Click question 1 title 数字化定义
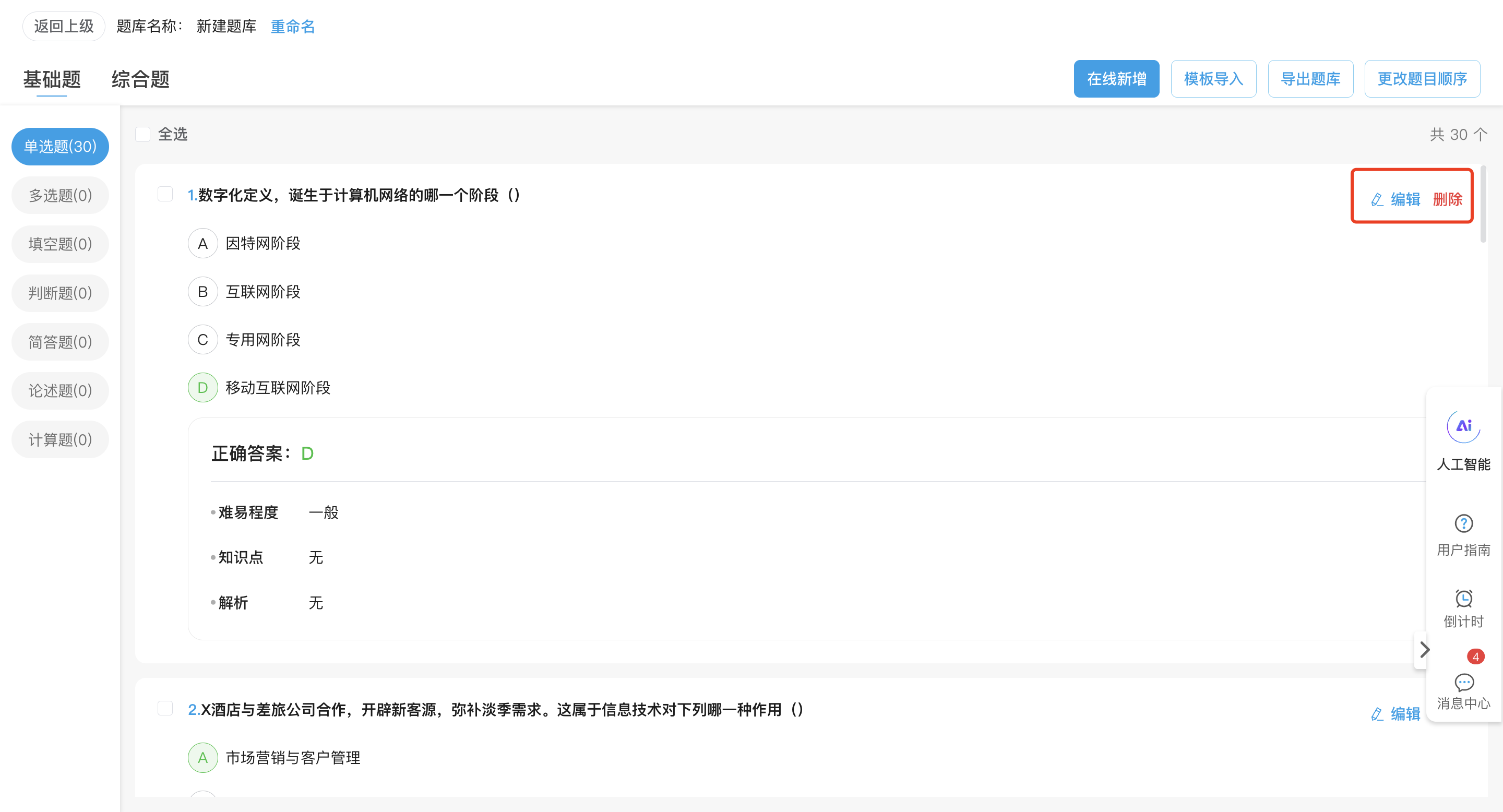This screenshot has height=812, width=1503. [353, 195]
